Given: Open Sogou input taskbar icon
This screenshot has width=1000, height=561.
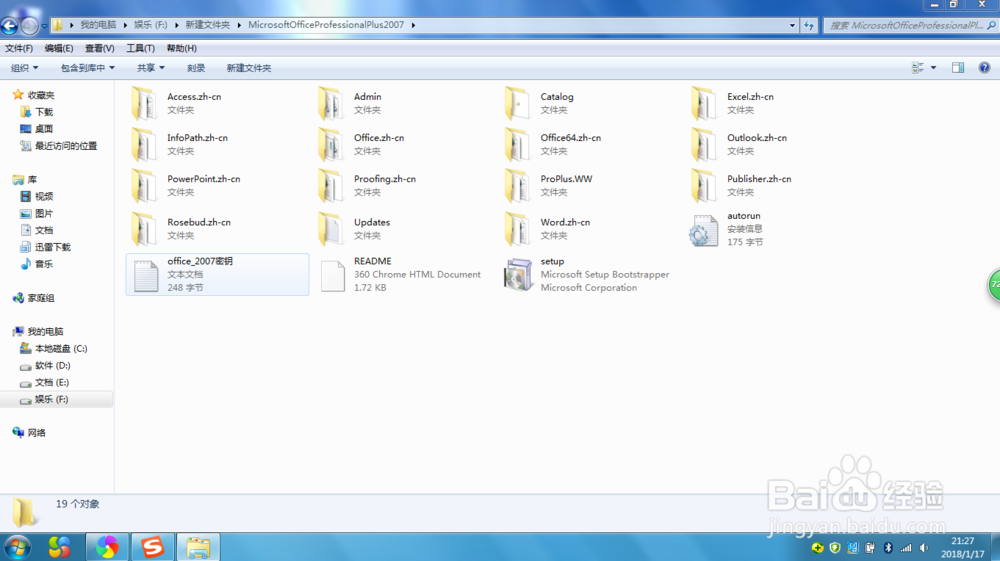Looking at the screenshot, I should [152, 547].
